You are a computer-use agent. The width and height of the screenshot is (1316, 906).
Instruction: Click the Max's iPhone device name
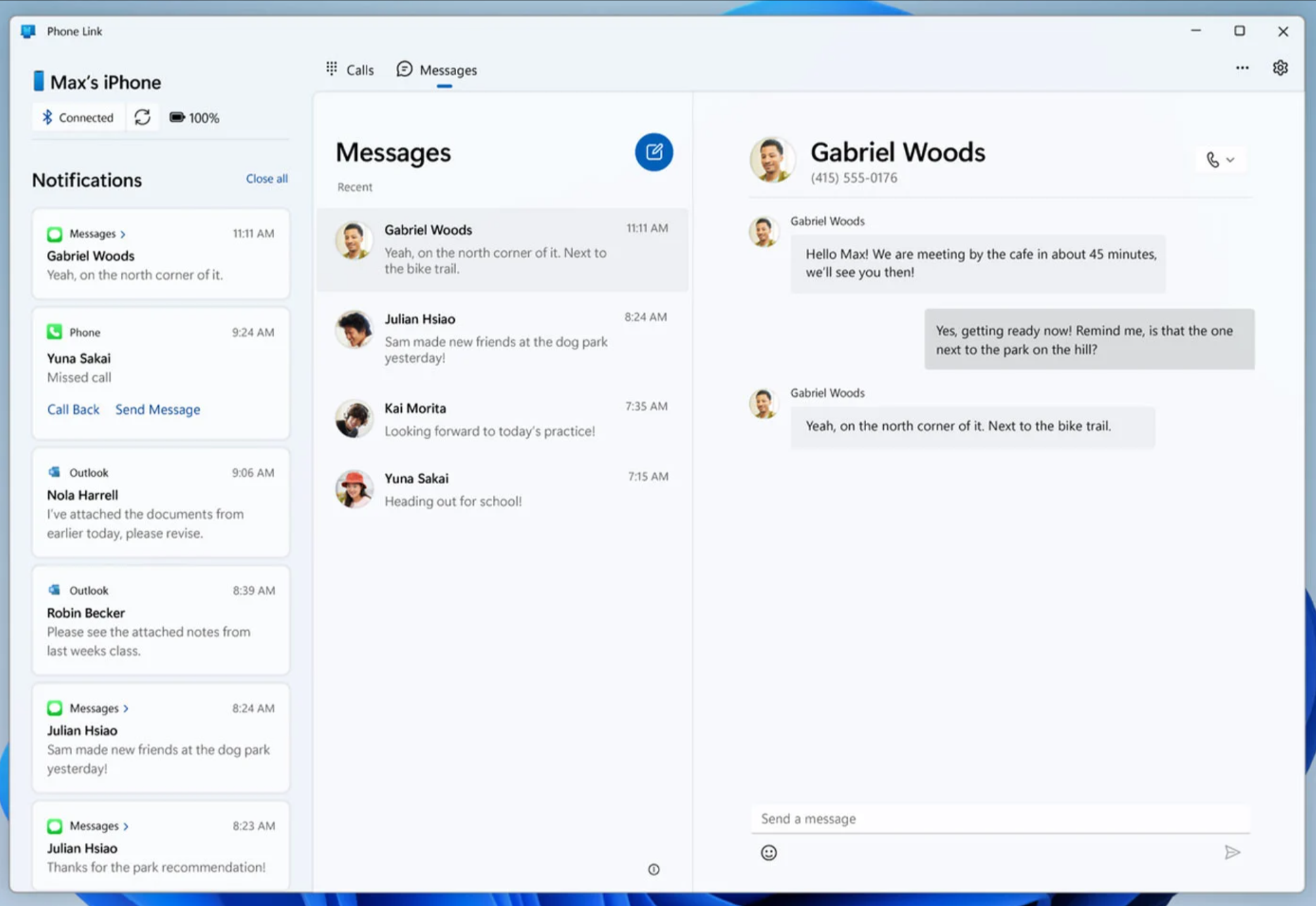click(x=106, y=82)
